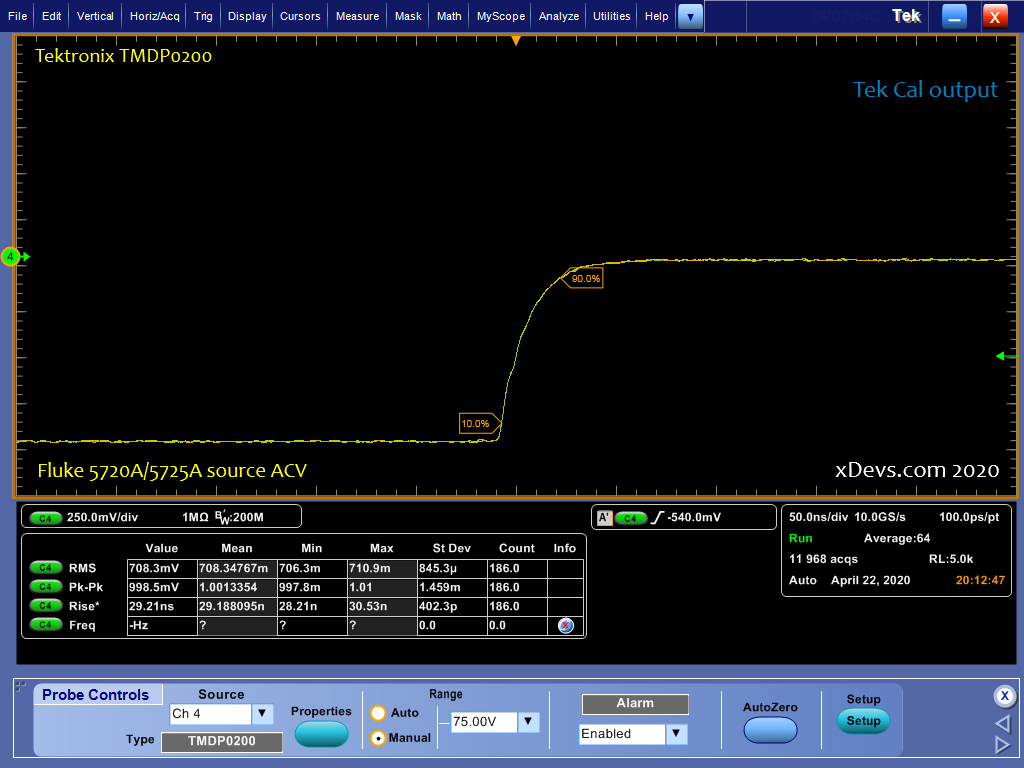Open the File menu

[18, 16]
